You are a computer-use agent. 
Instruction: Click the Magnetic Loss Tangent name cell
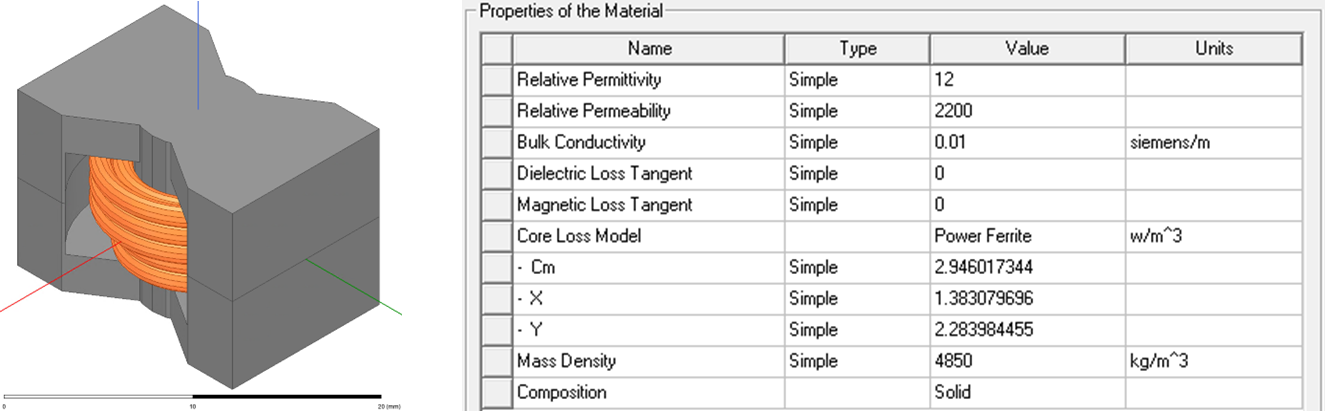(x=649, y=205)
